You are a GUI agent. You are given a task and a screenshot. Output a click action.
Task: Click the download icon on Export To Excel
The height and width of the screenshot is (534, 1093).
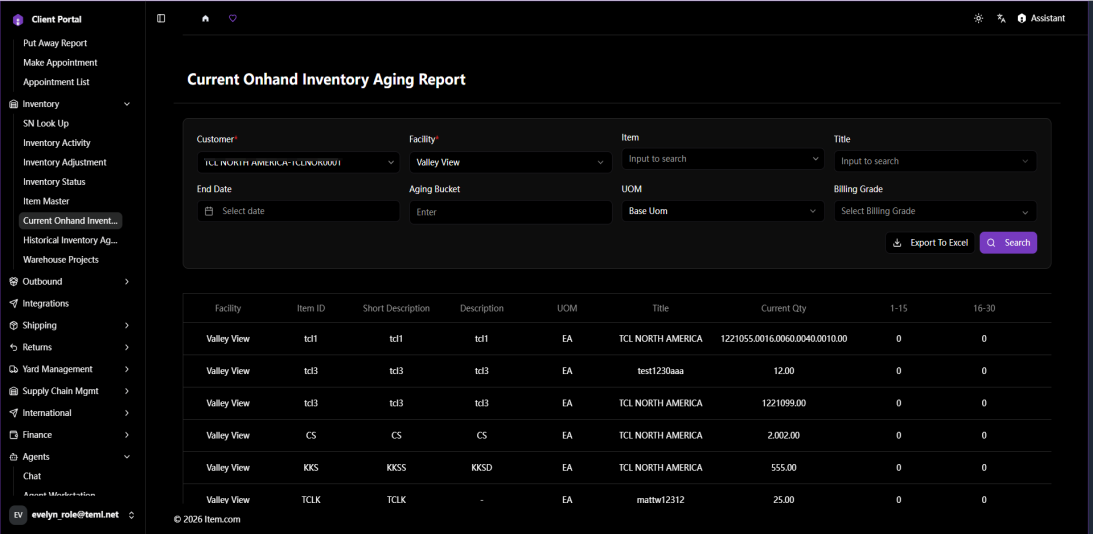point(898,243)
